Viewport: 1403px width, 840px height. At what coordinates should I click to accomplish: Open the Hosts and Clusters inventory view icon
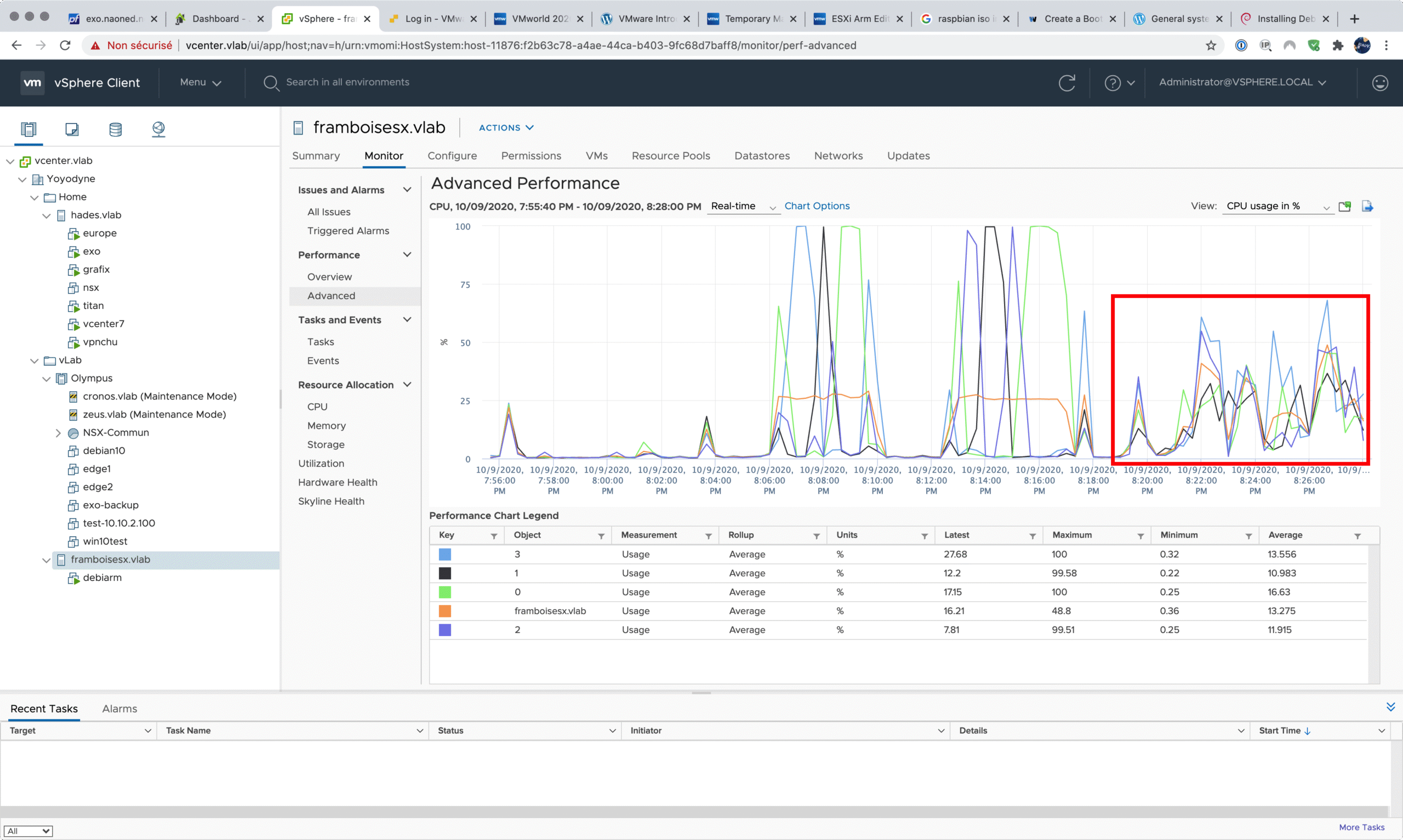coord(28,129)
